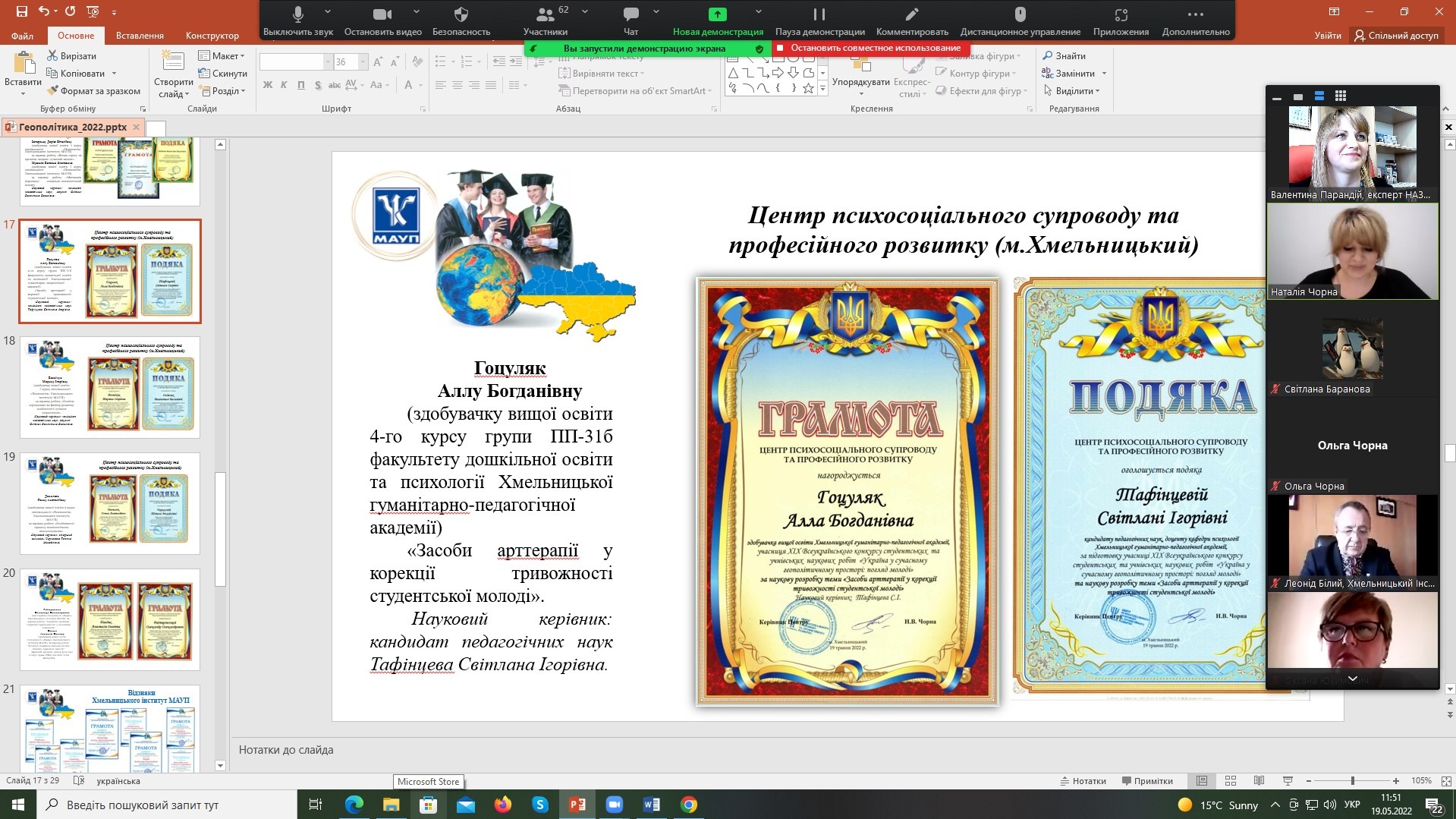This screenshot has height=819, width=1456.
Task: Switch to Slide Sorter view in status bar
Action: coord(1231,781)
